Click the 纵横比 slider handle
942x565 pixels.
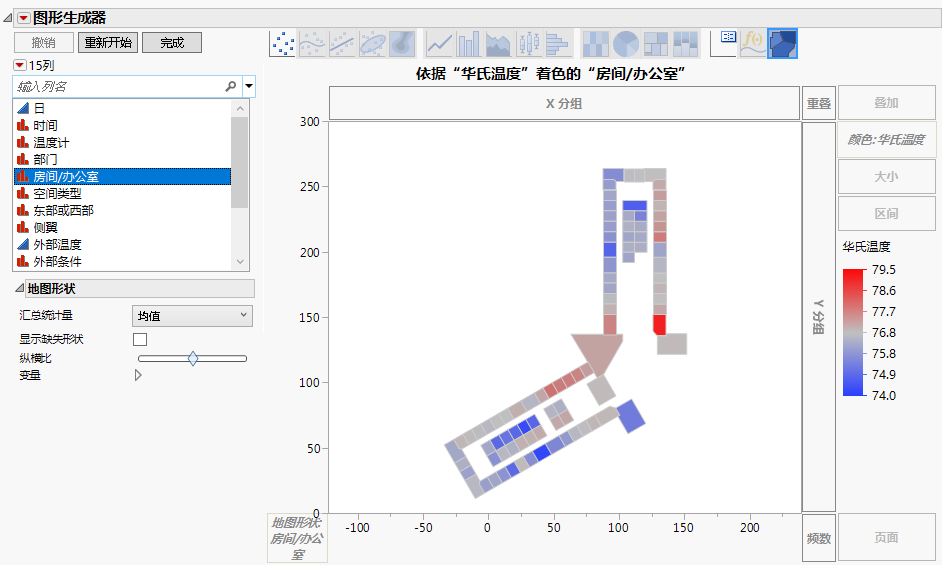pyautogui.click(x=193, y=359)
